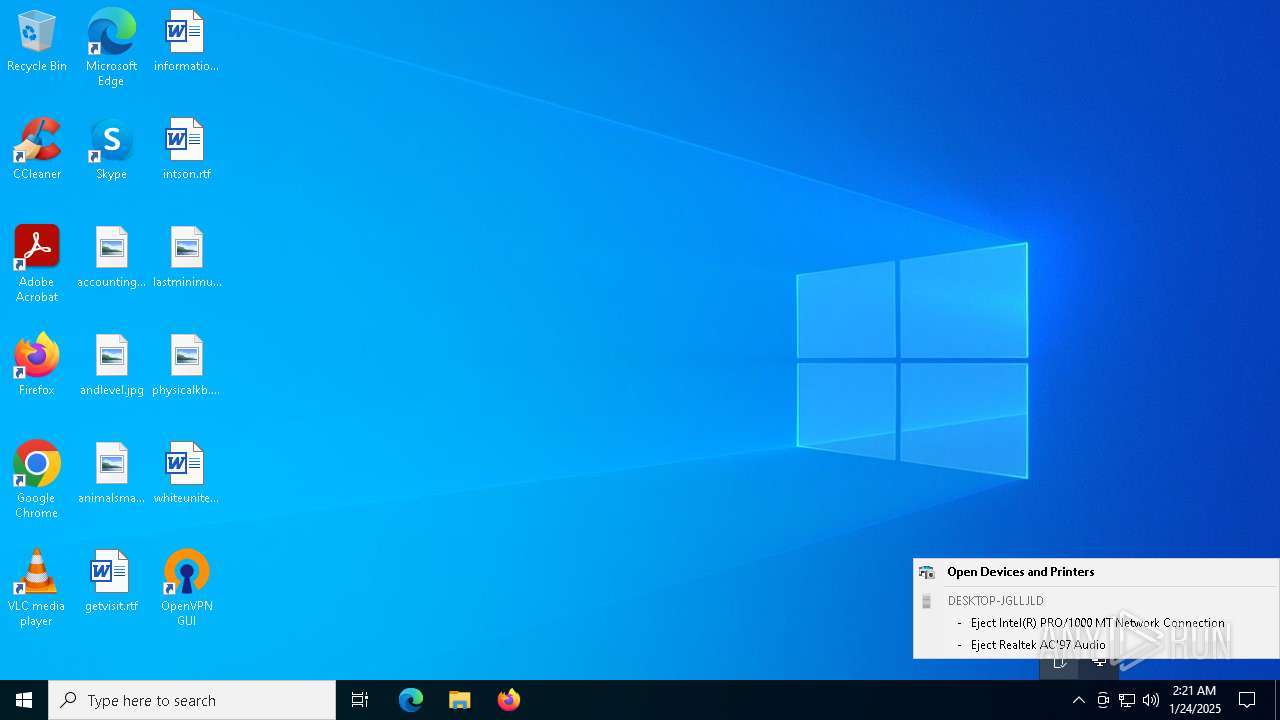
Task: Select the informatio... Word document icon
Action: pos(186,42)
